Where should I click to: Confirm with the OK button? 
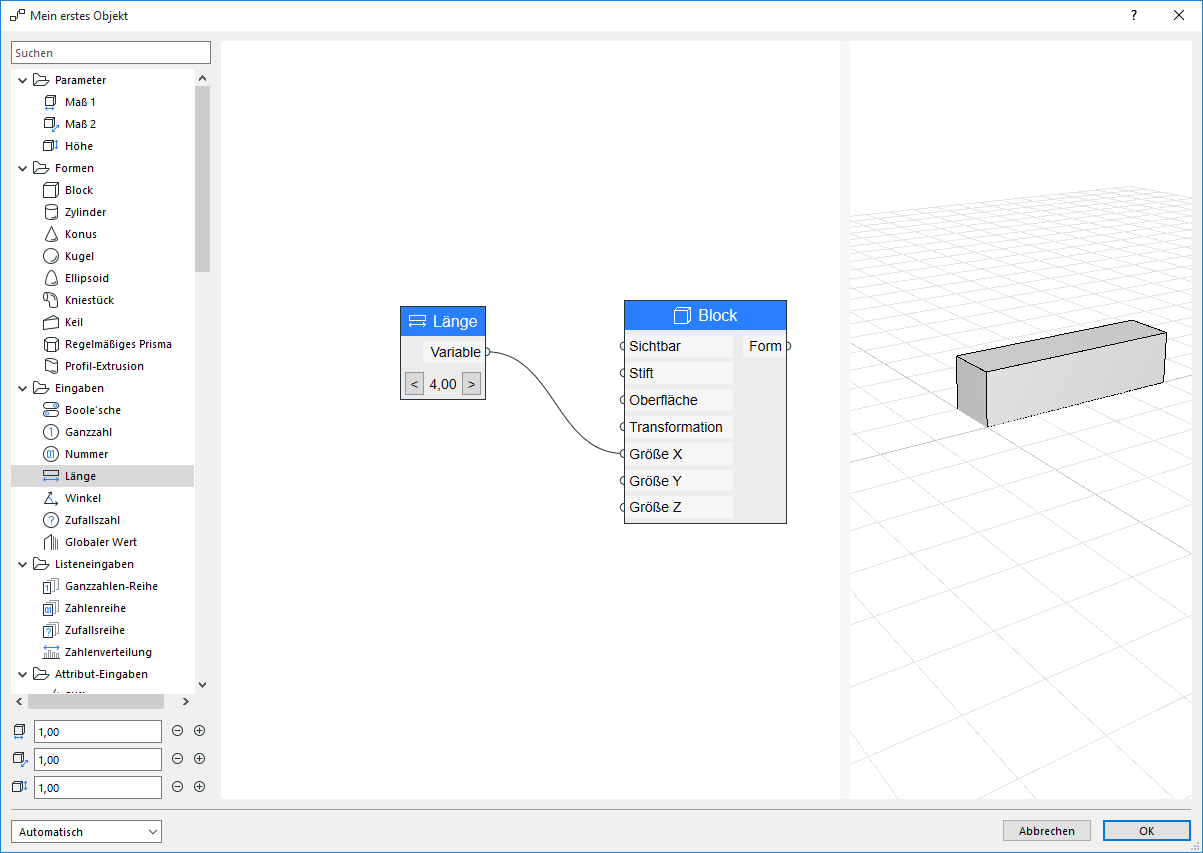pos(1146,831)
